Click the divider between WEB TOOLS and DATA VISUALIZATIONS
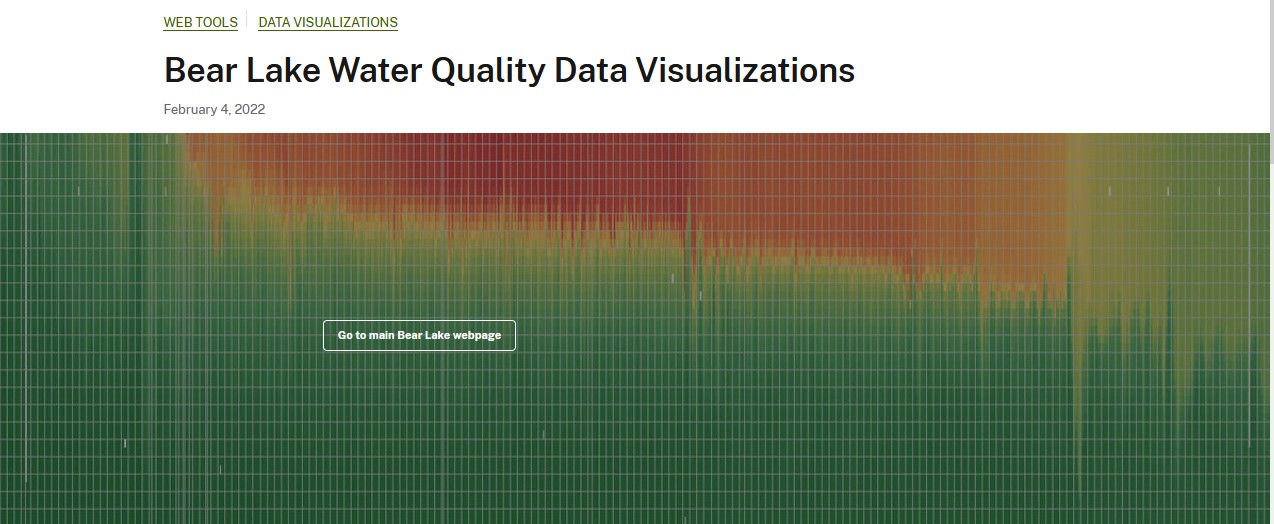The height and width of the screenshot is (524, 1274). tap(248, 22)
